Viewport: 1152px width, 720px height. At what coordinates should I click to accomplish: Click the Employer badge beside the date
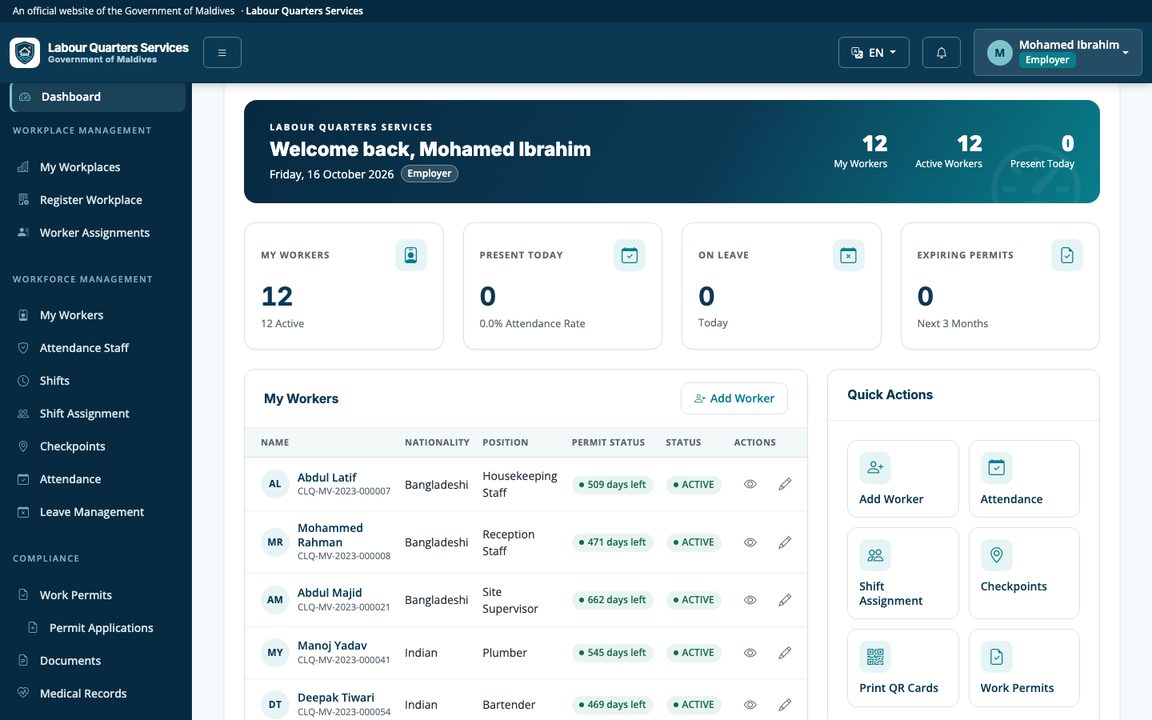tap(429, 174)
